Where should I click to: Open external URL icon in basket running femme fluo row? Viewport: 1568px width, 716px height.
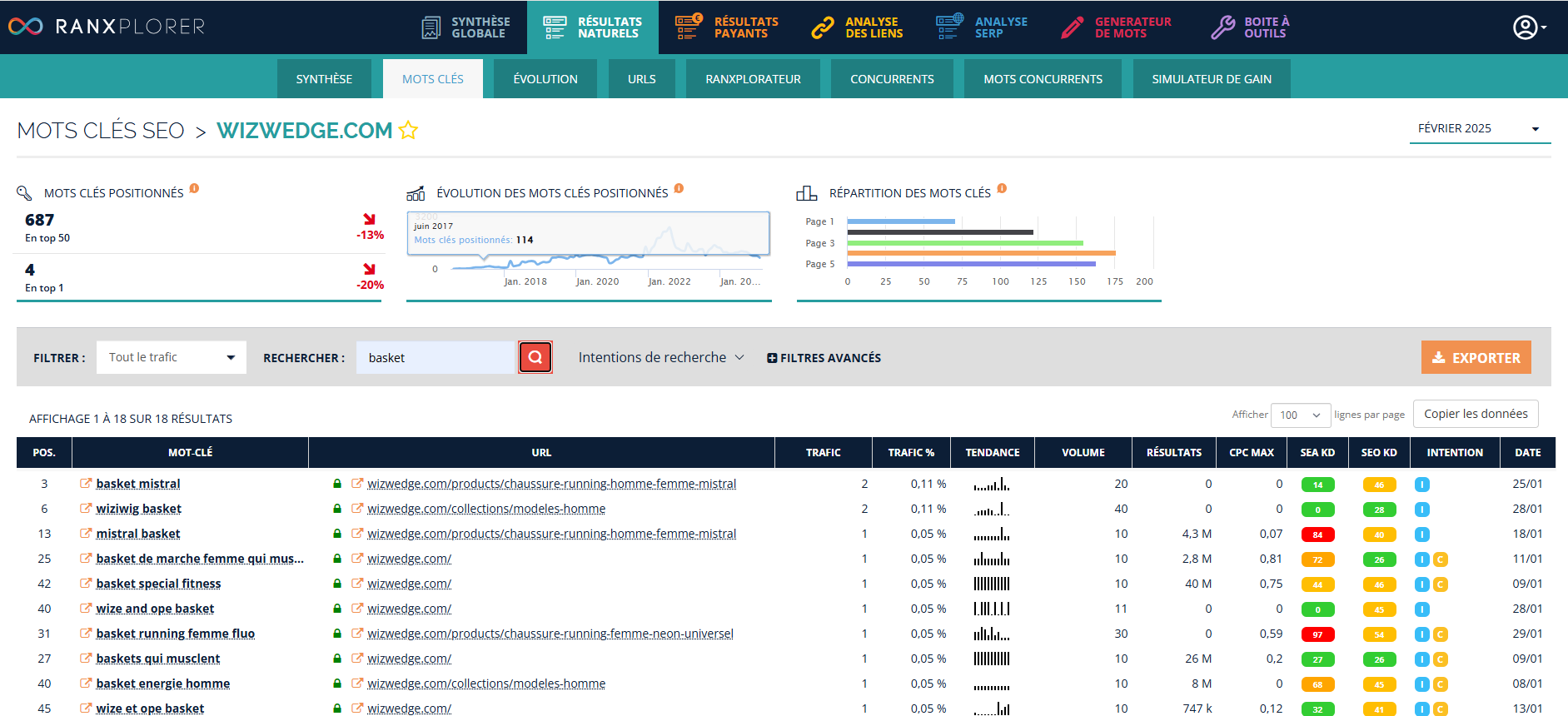click(x=357, y=633)
